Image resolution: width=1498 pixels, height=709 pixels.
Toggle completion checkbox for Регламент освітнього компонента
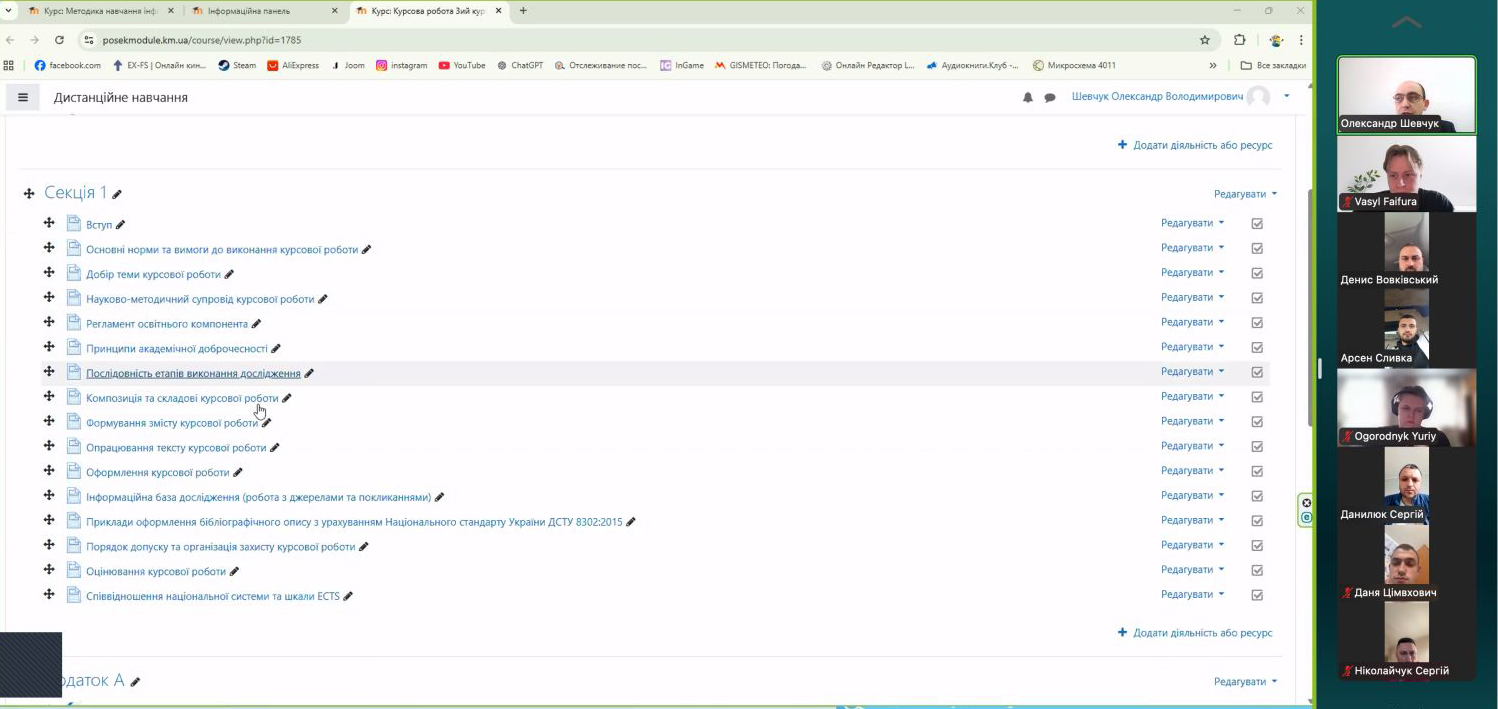(x=1257, y=323)
